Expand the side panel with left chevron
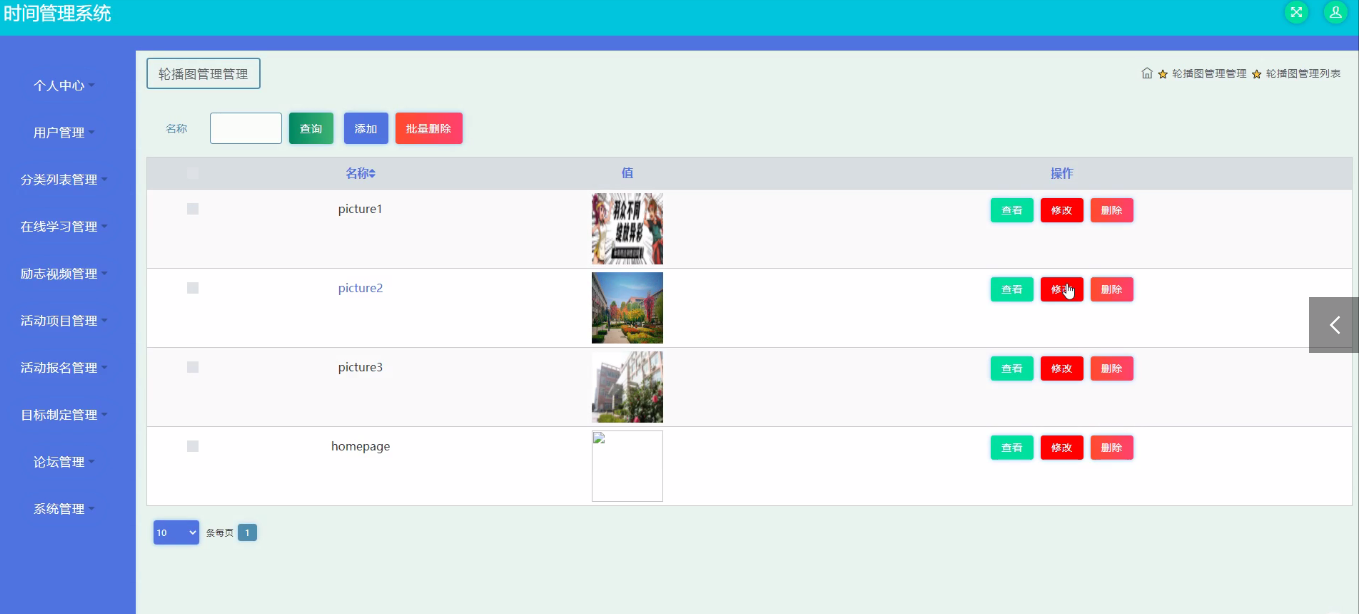 (x=1334, y=325)
